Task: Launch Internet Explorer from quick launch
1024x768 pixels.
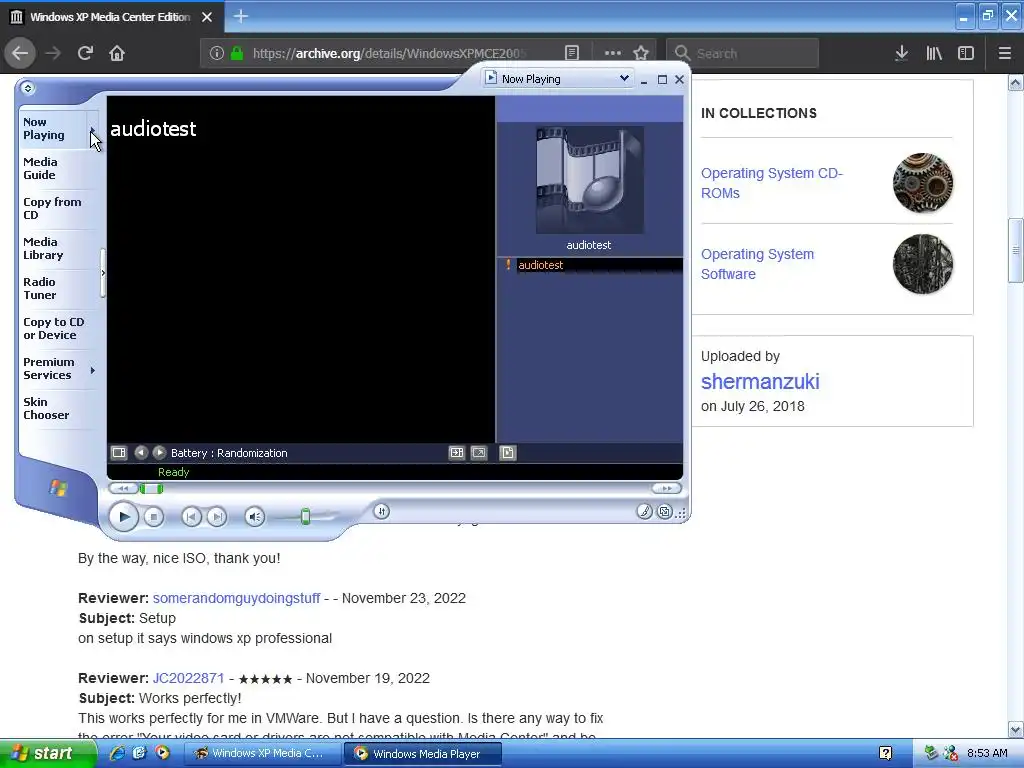Action: [117, 753]
